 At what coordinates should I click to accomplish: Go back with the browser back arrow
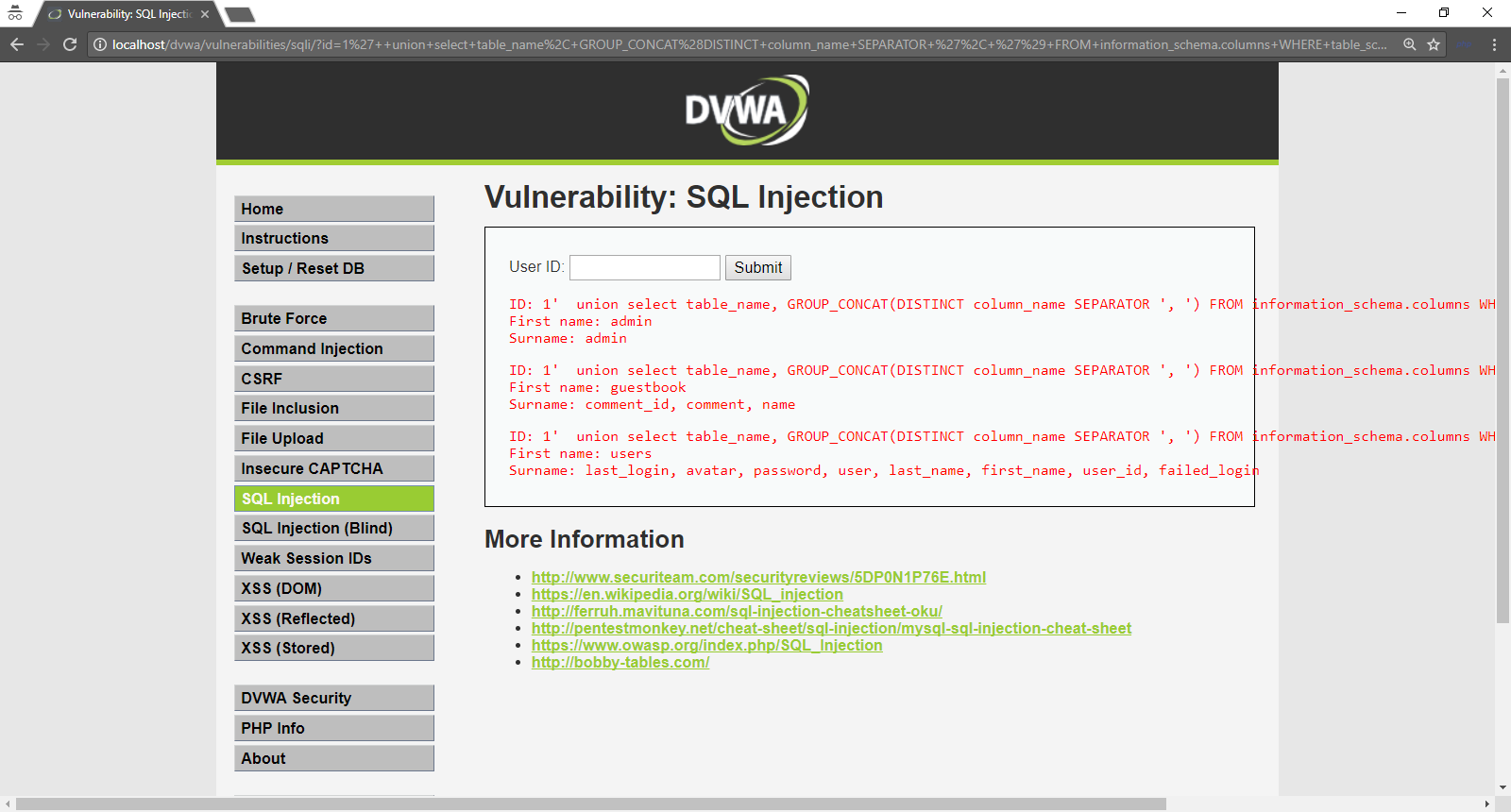pos(17,44)
